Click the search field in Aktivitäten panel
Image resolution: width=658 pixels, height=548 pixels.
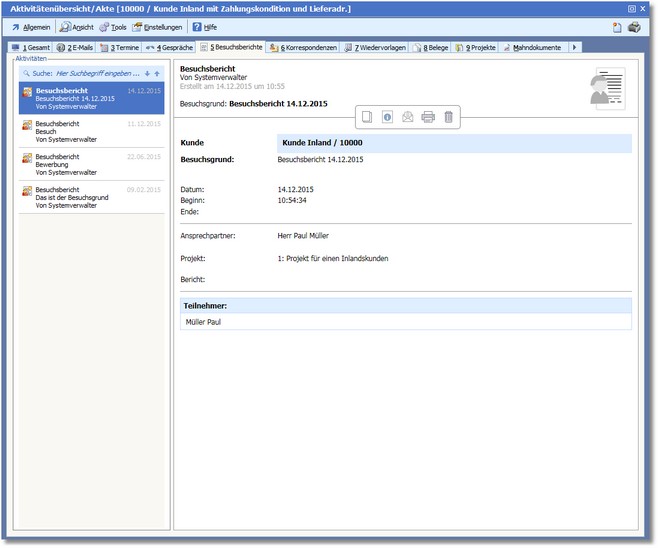click(85, 73)
